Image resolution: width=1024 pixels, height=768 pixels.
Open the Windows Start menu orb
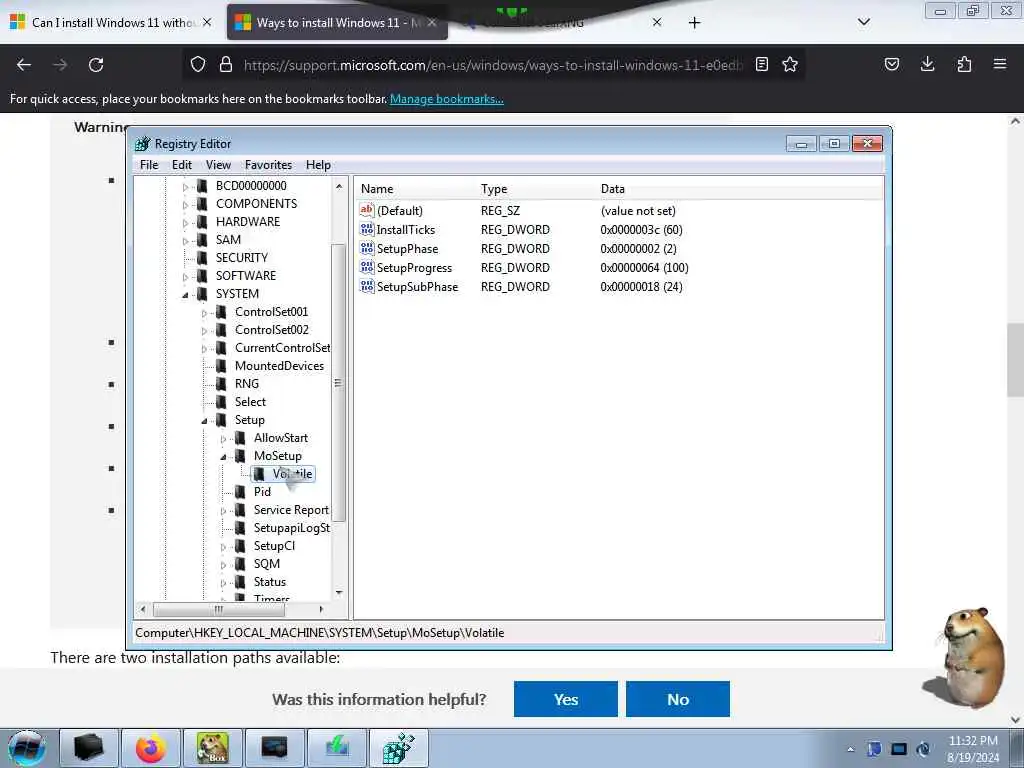coord(26,748)
